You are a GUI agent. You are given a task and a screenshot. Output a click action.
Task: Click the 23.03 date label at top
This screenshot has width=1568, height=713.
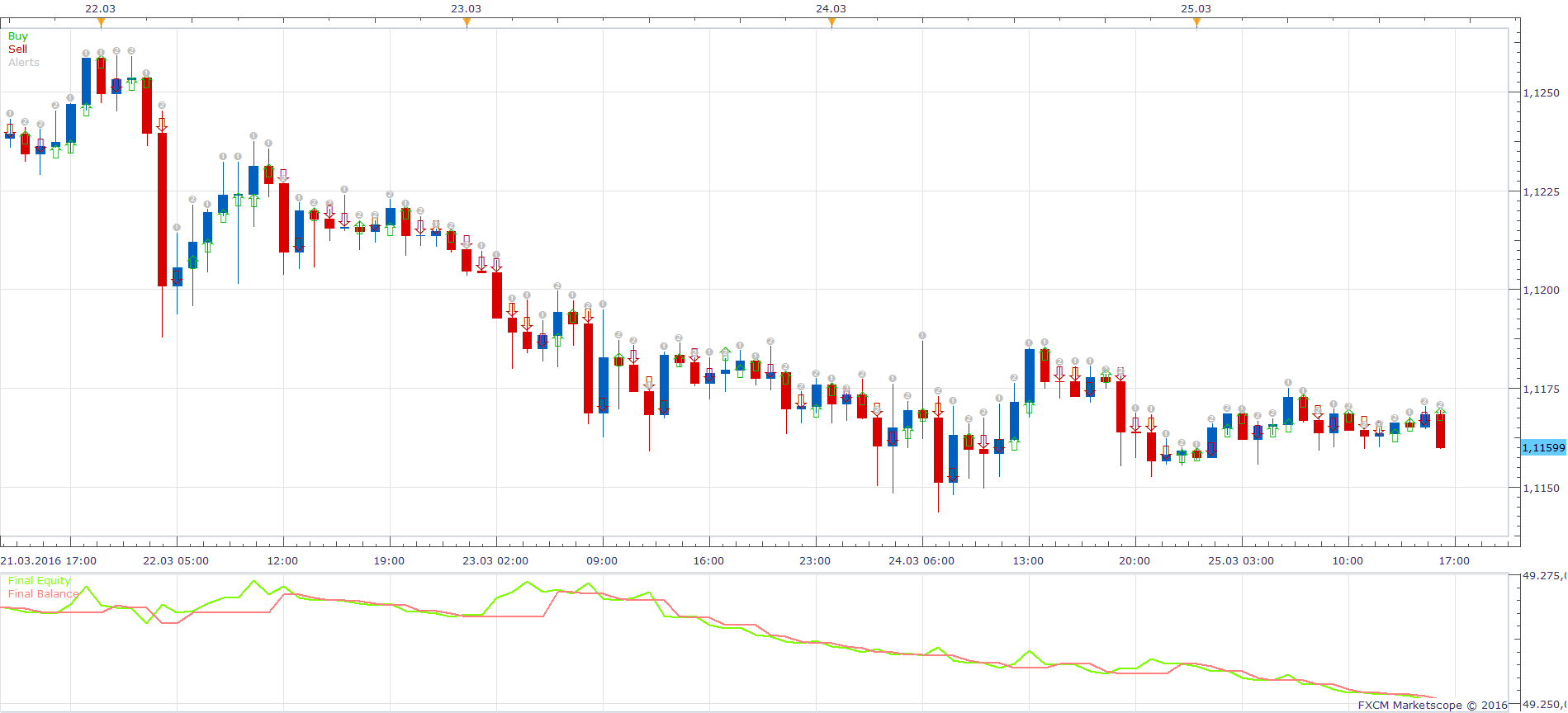466,8
